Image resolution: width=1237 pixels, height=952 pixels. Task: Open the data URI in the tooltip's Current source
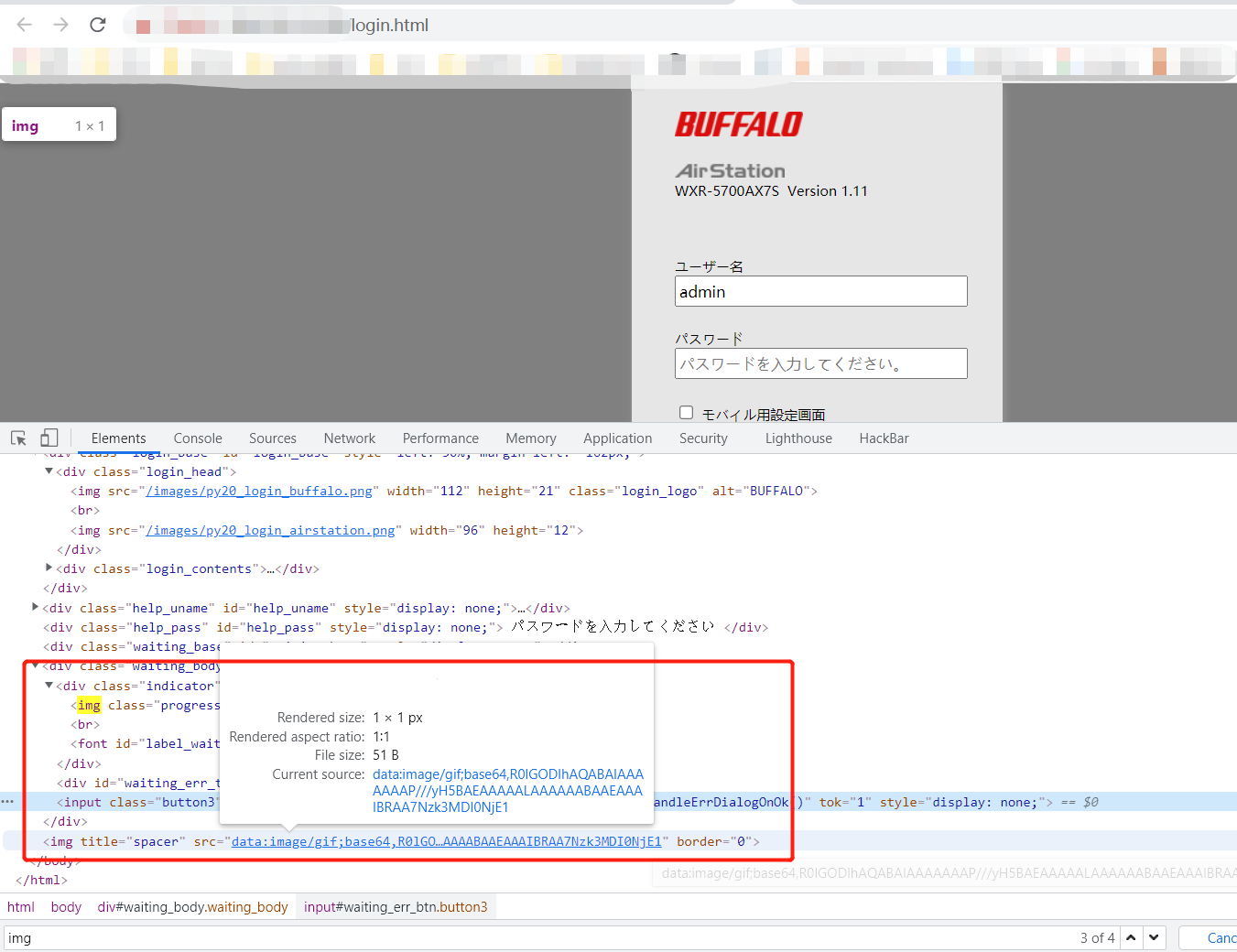(508, 791)
